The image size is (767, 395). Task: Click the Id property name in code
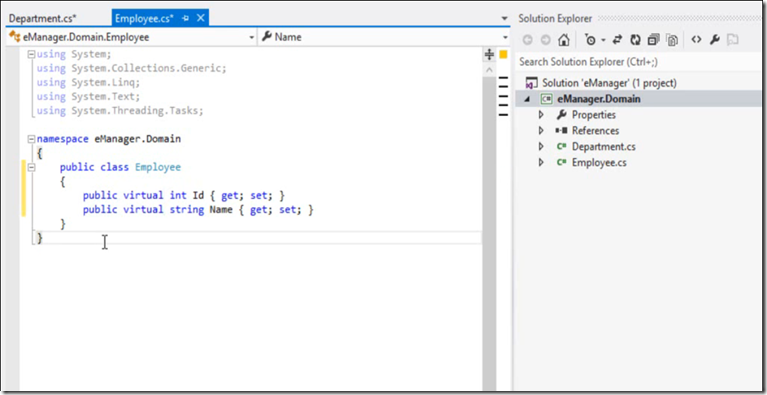click(198, 196)
